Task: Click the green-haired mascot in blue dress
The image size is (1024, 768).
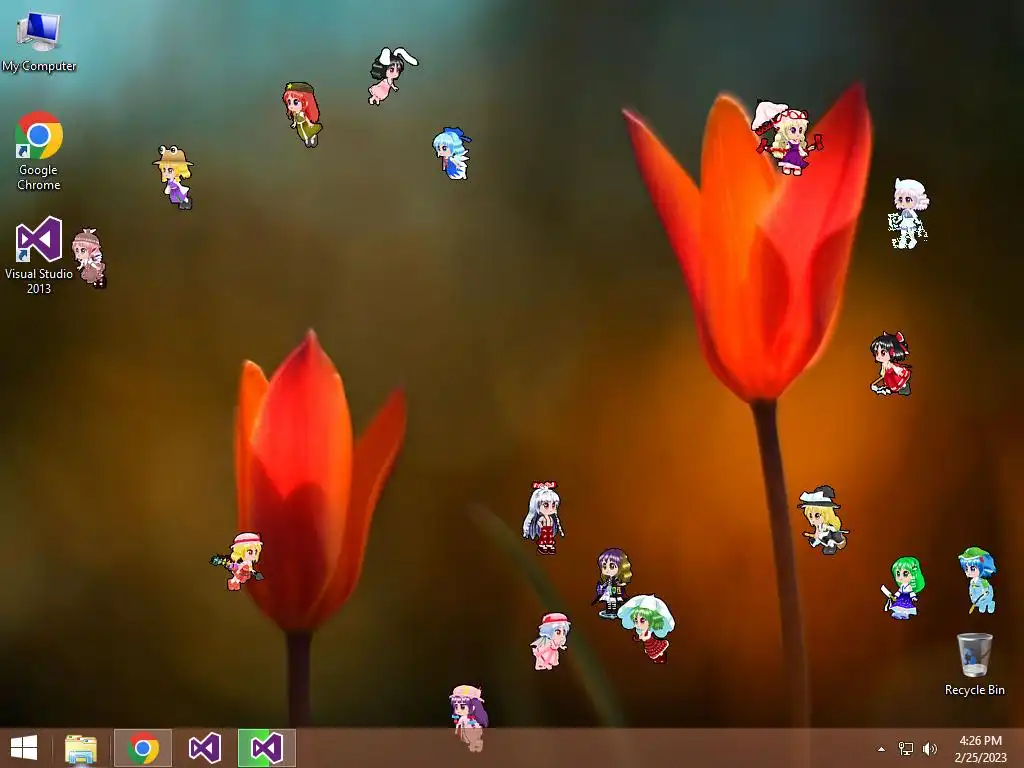Action: tap(903, 588)
